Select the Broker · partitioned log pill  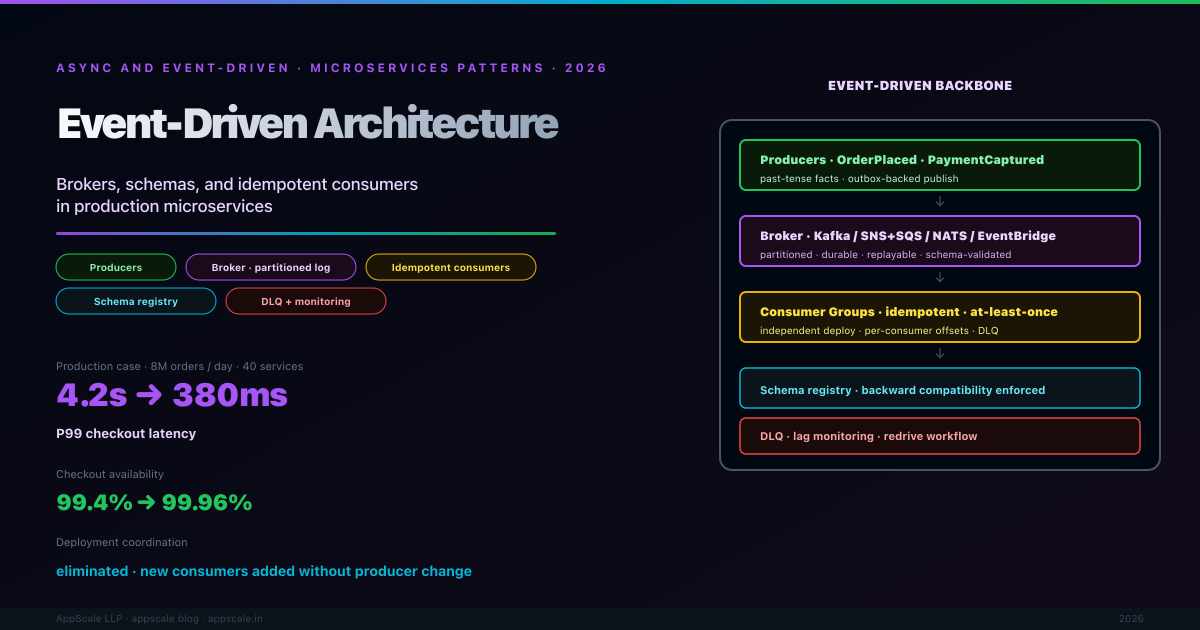(271, 267)
